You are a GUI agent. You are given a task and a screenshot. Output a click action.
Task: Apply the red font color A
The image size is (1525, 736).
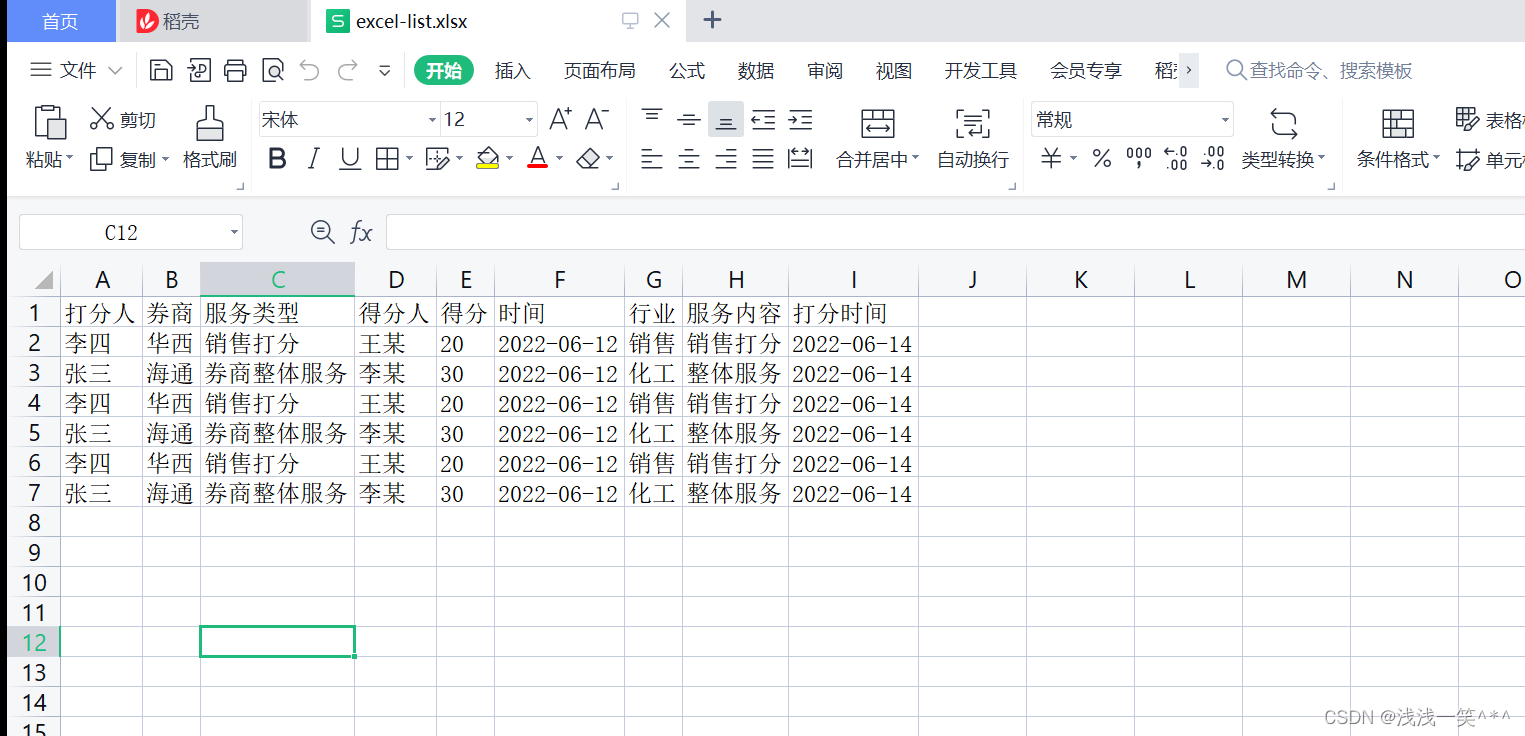[x=537, y=158]
